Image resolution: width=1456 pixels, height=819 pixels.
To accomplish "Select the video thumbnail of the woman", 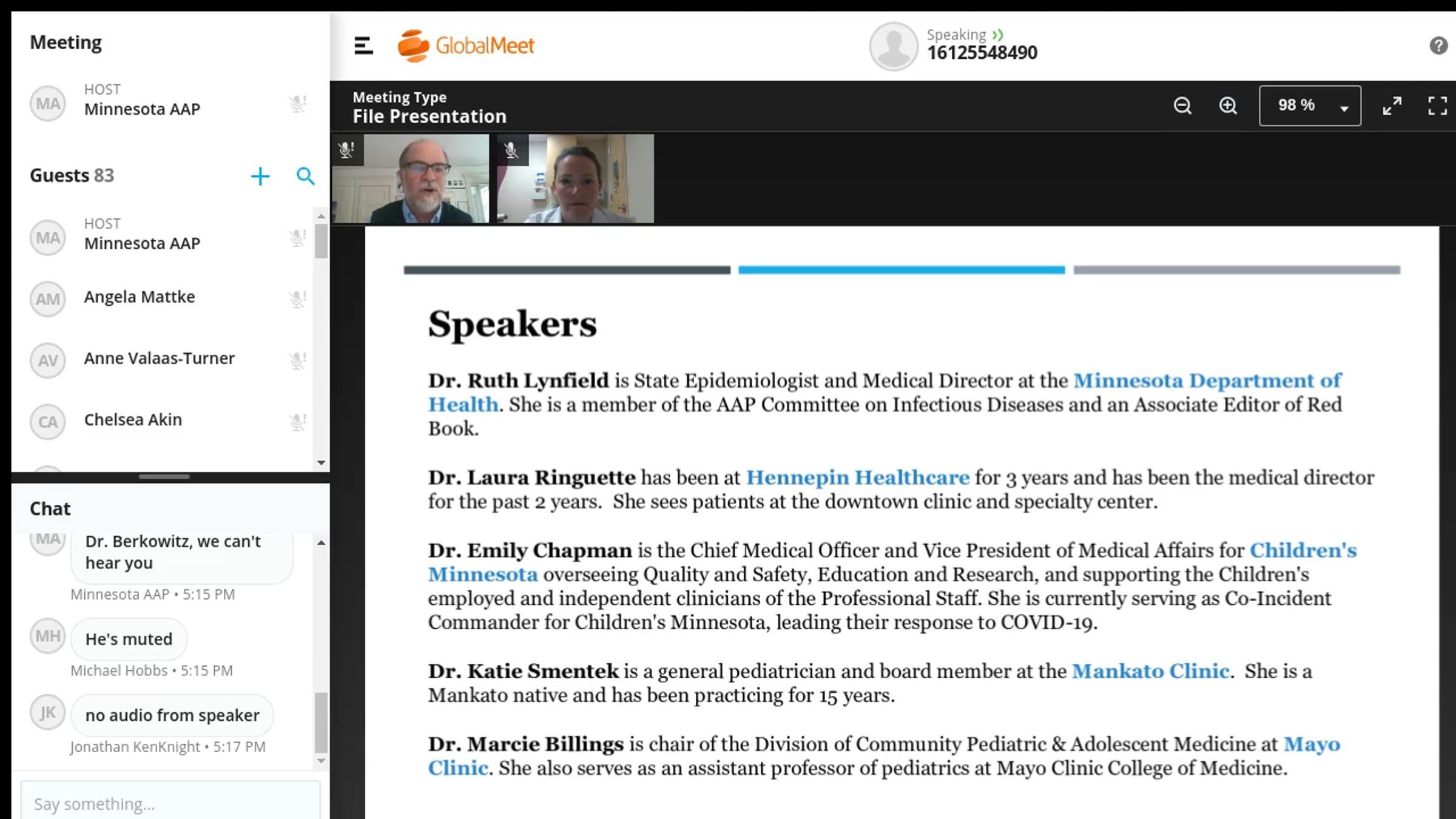I will 576,178.
